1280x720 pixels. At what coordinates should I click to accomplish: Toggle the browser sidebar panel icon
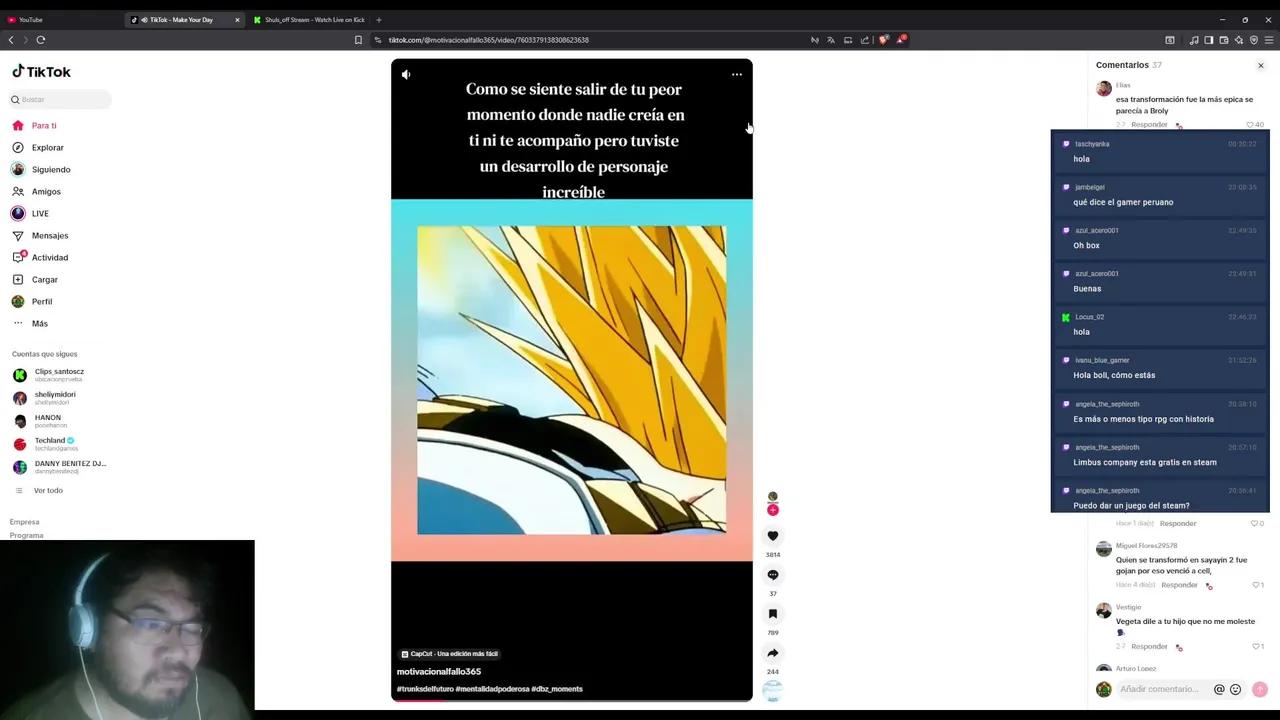coord(1208,40)
